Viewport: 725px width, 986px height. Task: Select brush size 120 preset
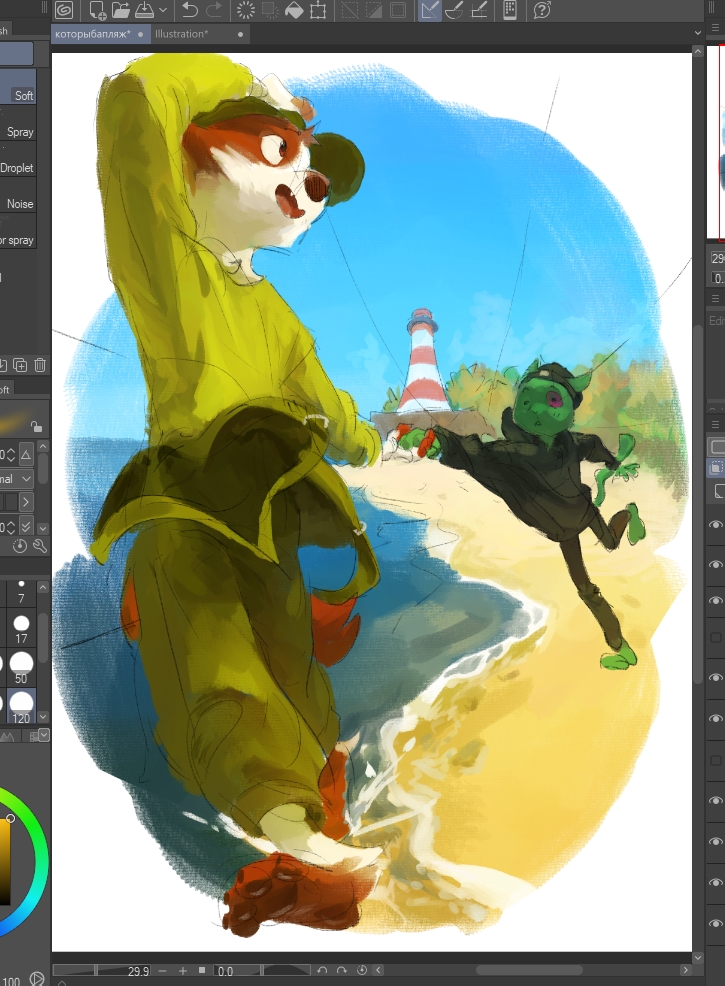21,707
